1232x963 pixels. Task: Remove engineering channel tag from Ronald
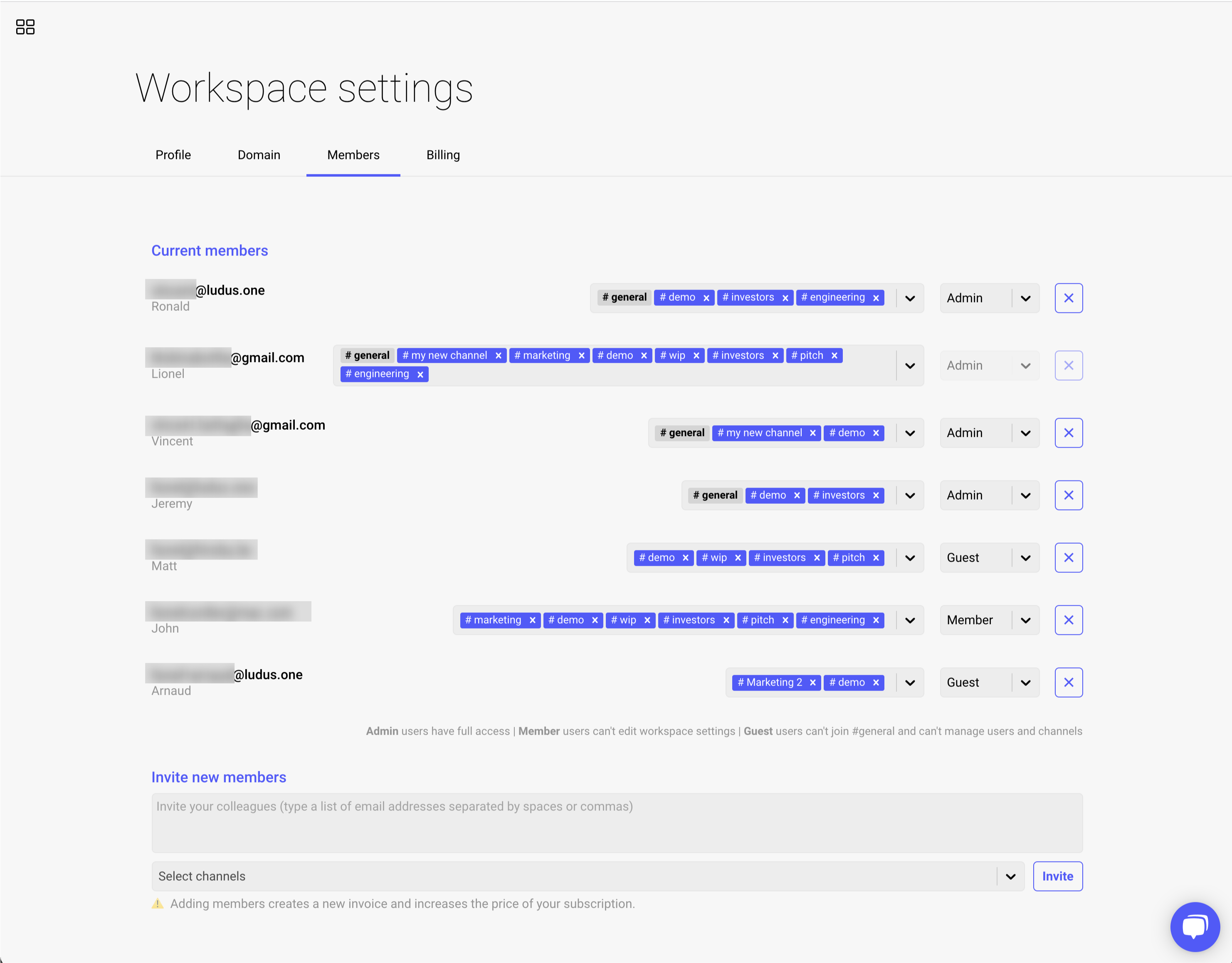[x=876, y=298]
